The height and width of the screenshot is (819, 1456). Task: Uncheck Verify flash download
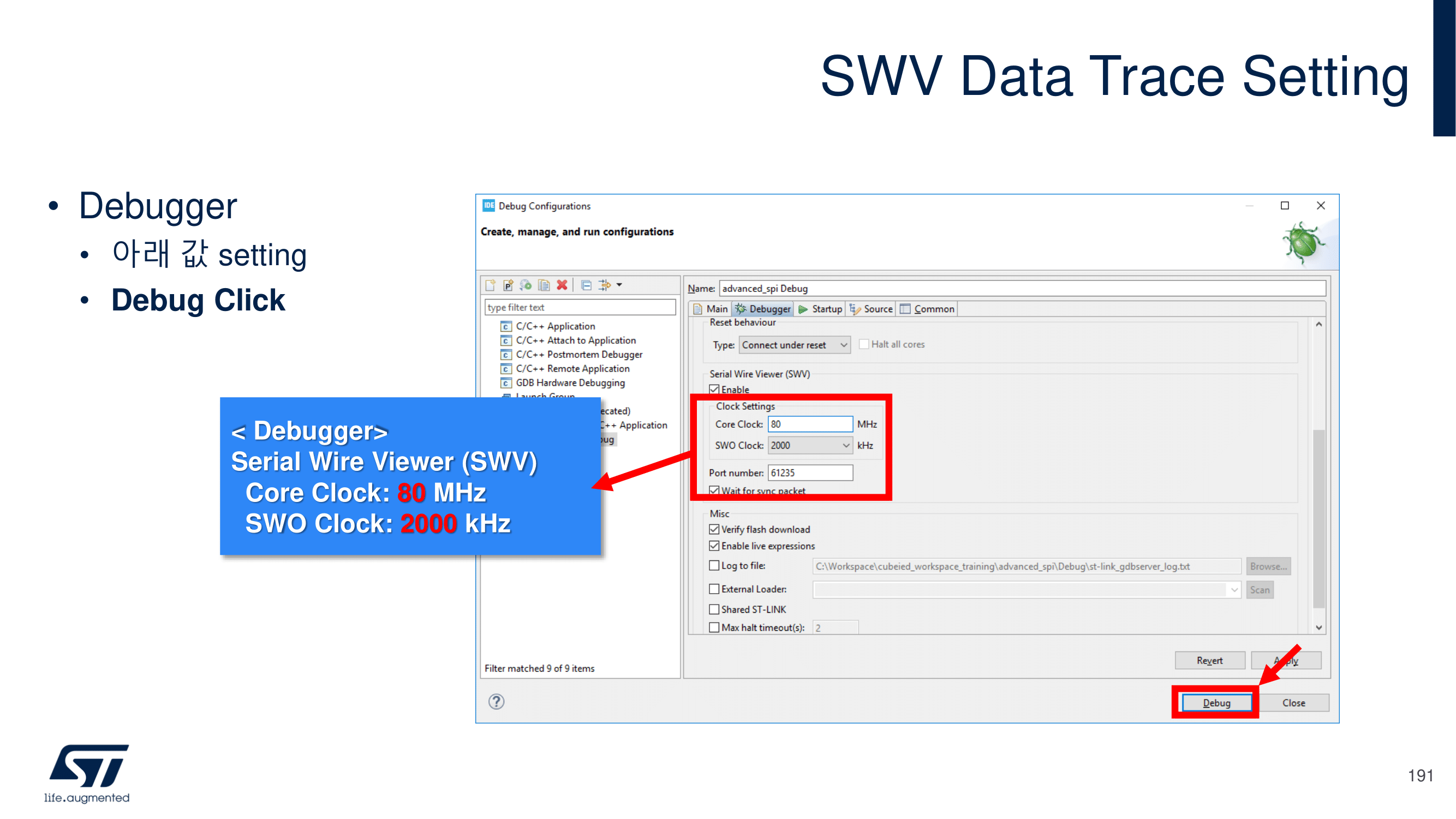click(714, 529)
